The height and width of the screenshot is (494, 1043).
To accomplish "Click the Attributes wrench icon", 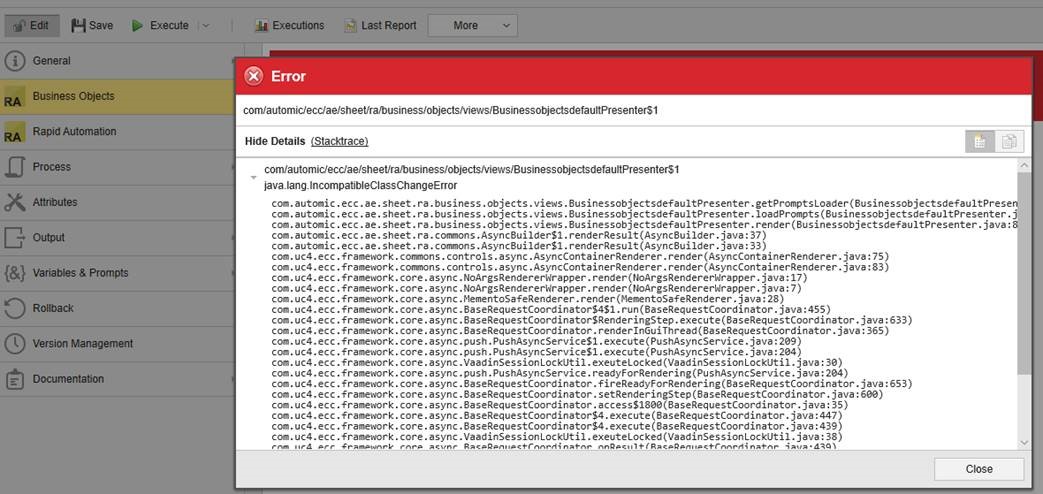I will pos(15,202).
